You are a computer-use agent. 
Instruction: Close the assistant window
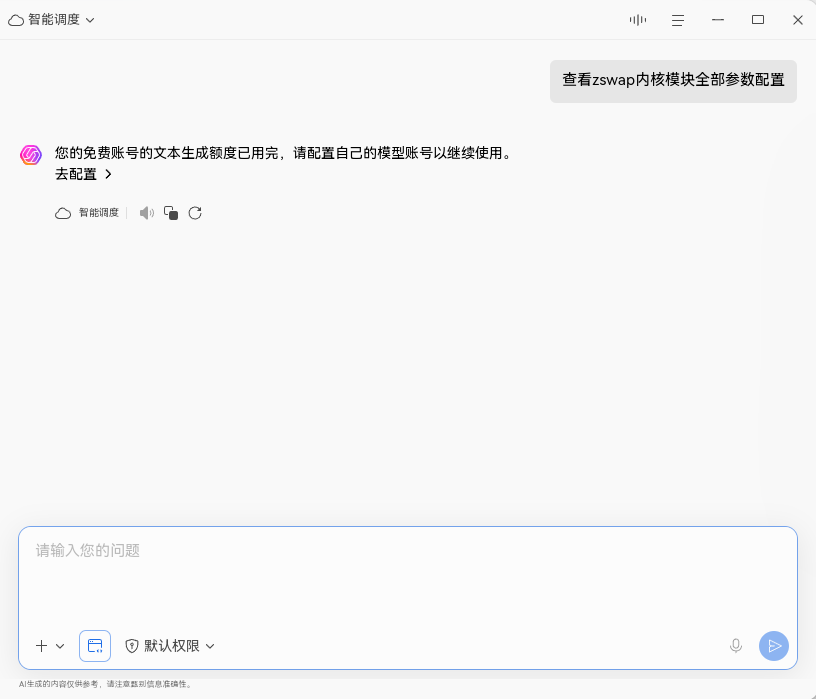[x=798, y=20]
